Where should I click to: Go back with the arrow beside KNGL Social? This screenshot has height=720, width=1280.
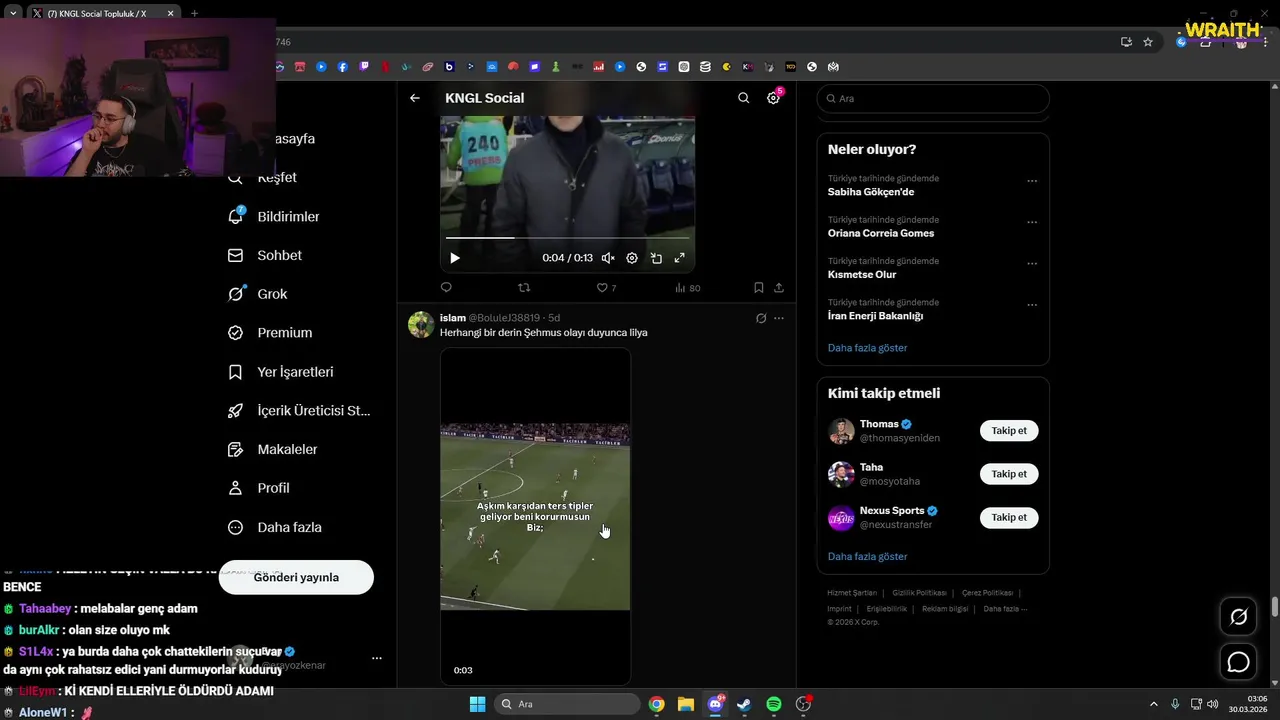click(415, 98)
